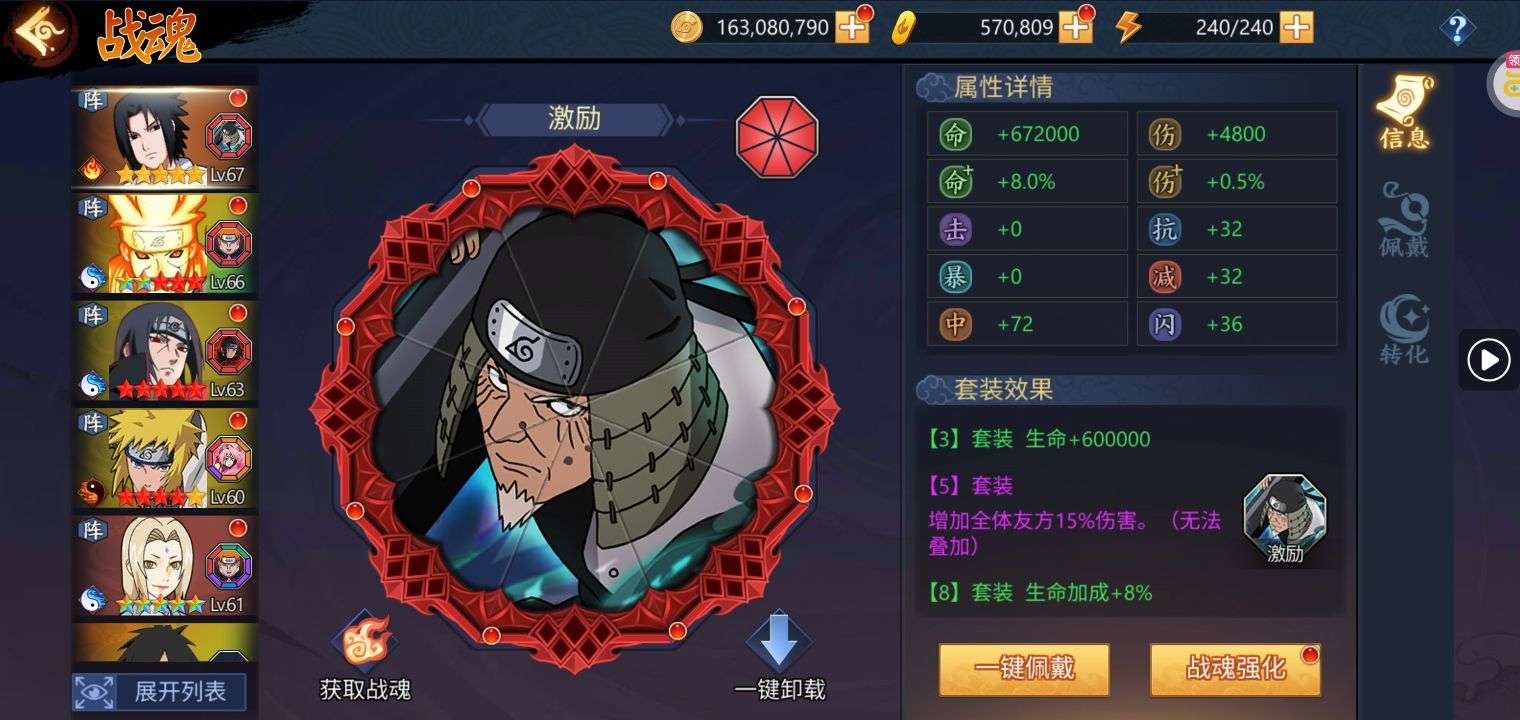This screenshot has height=720, width=1520.
Task: Add gold ingots with the plus button
Action: coord(1076,27)
